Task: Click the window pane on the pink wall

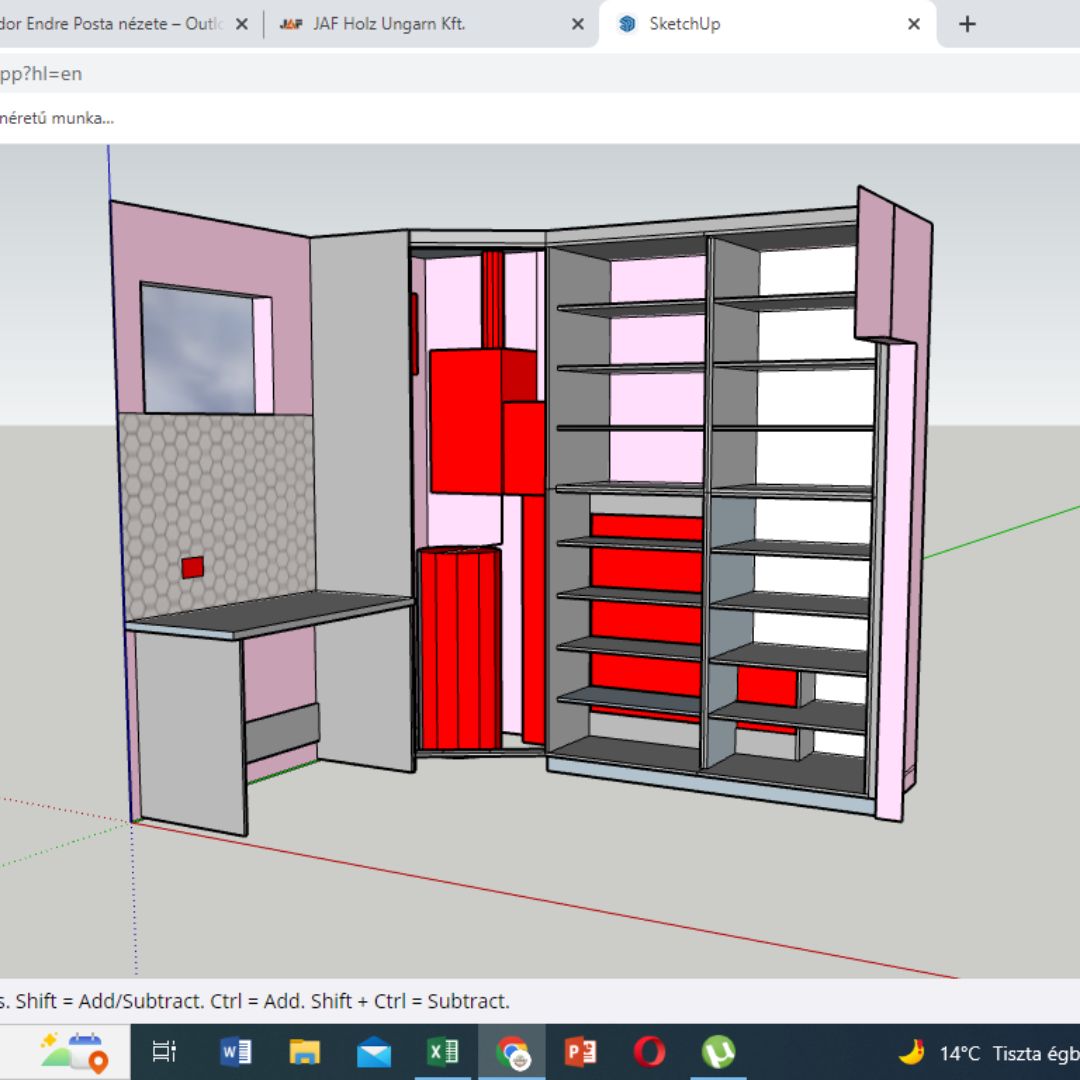Action: click(198, 349)
